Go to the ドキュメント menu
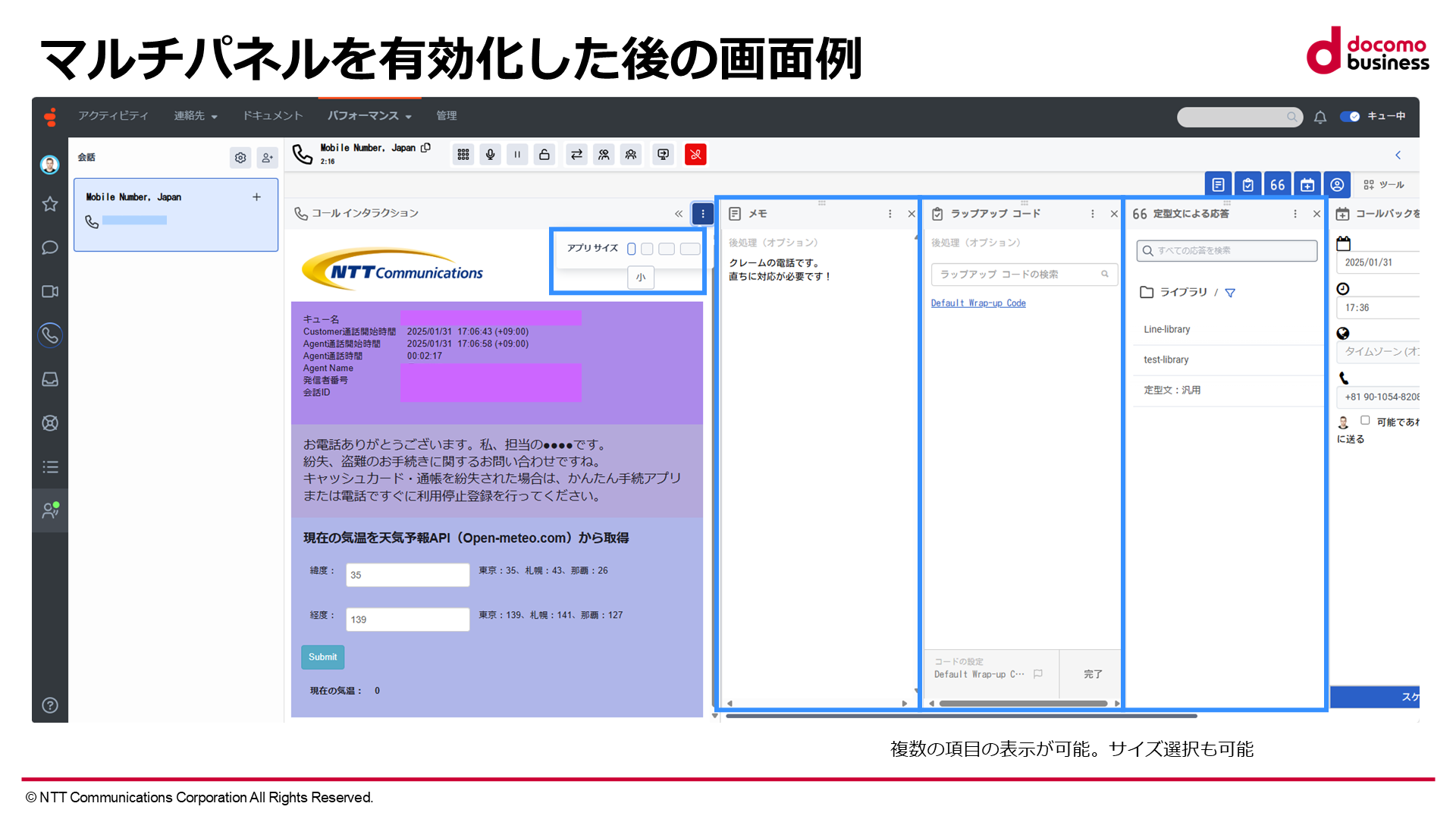Viewport: 1456px width, 819px height. click(x=272, y=116)
